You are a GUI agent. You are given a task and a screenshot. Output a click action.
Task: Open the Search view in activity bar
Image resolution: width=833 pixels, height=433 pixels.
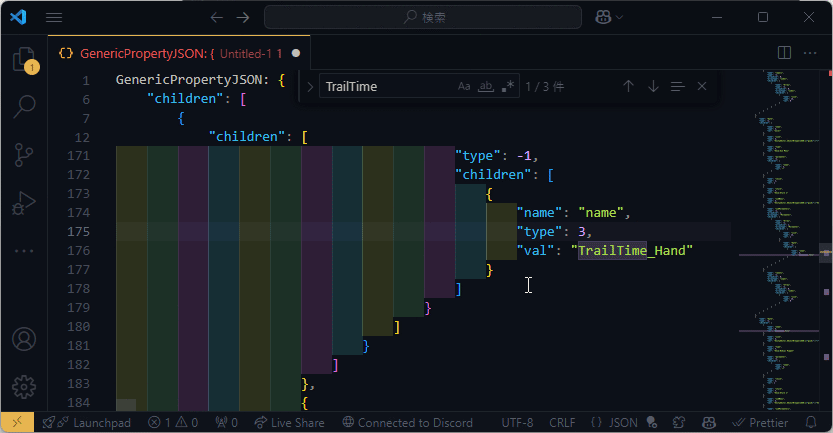23,107
